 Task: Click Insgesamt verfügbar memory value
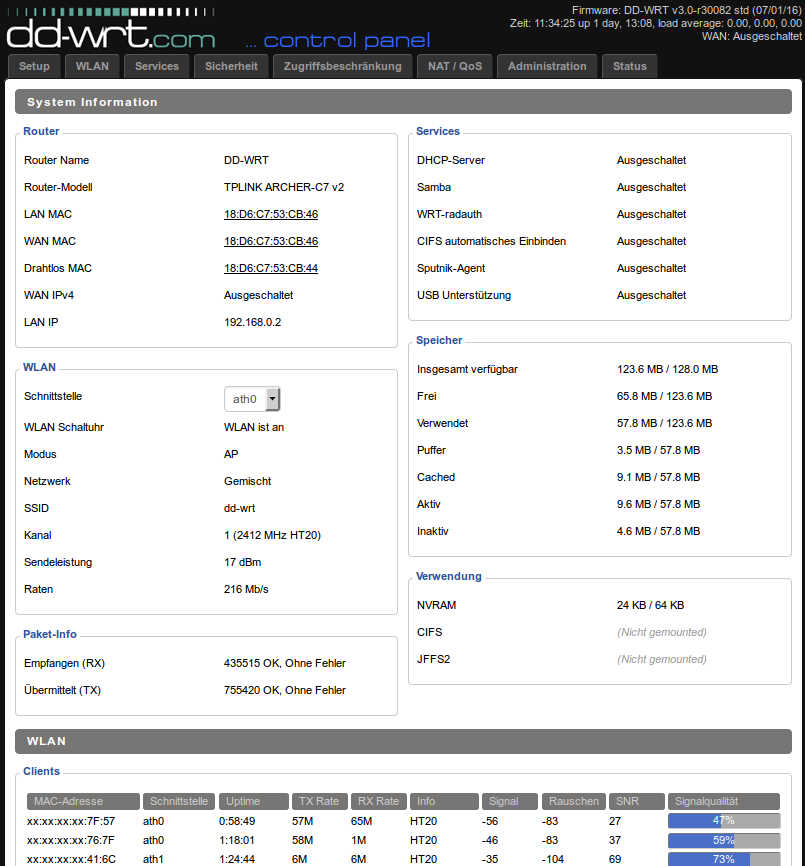[x=668, y=369]
